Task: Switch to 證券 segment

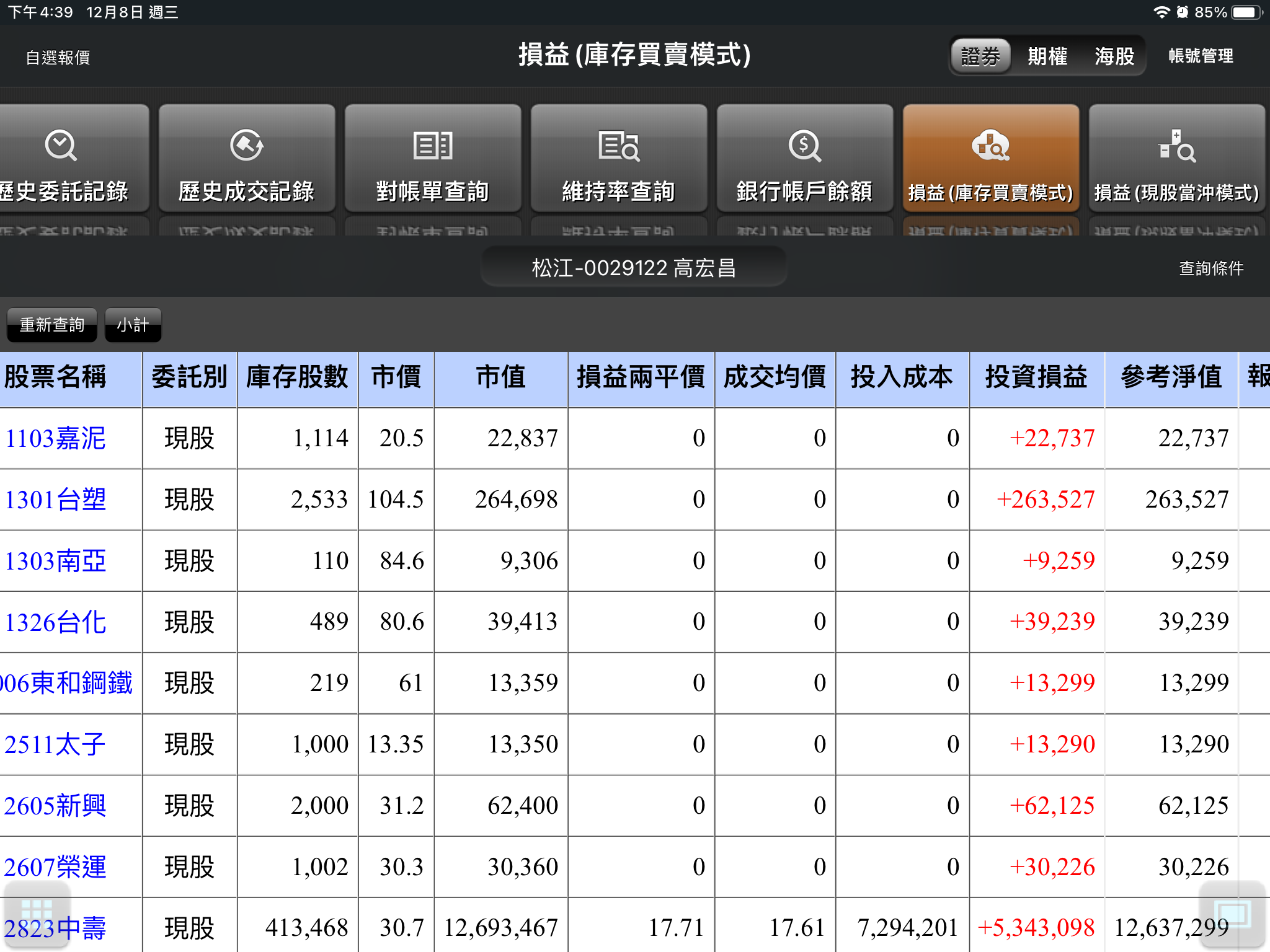Action: (980, 56)
